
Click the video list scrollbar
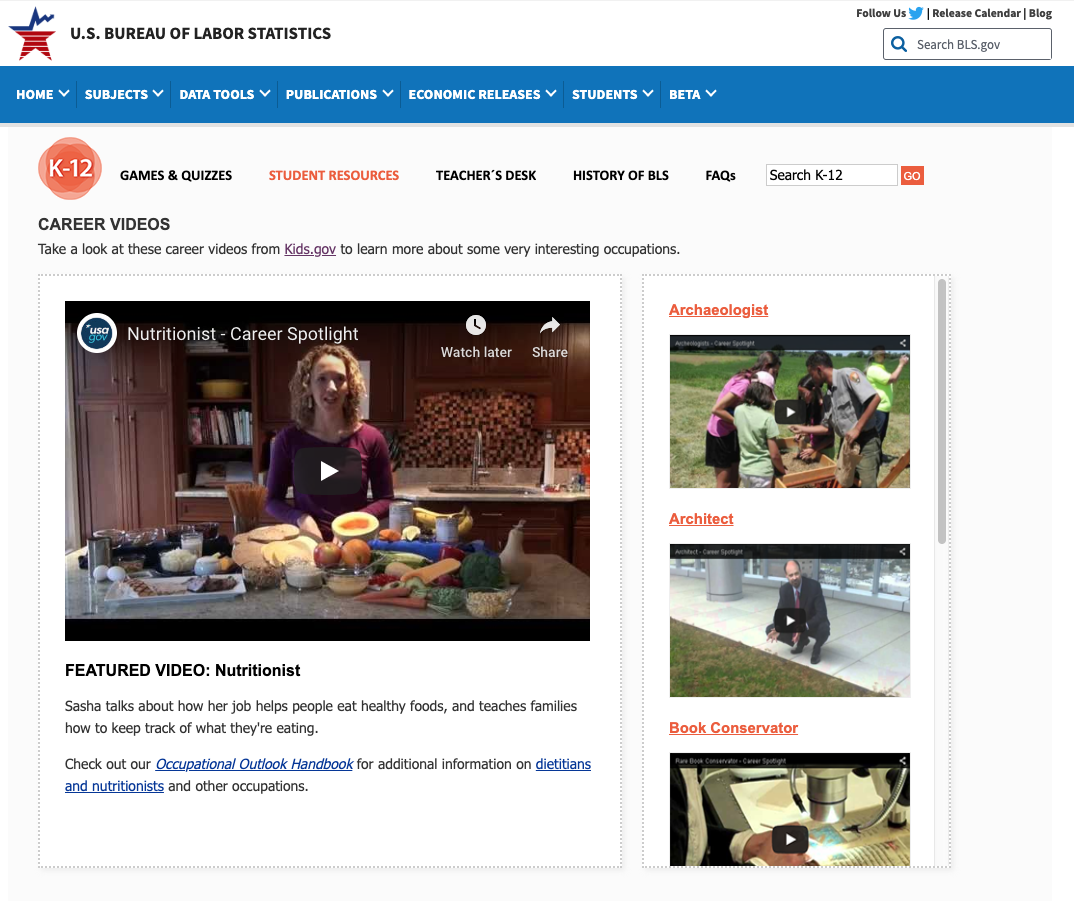[941, 412]
